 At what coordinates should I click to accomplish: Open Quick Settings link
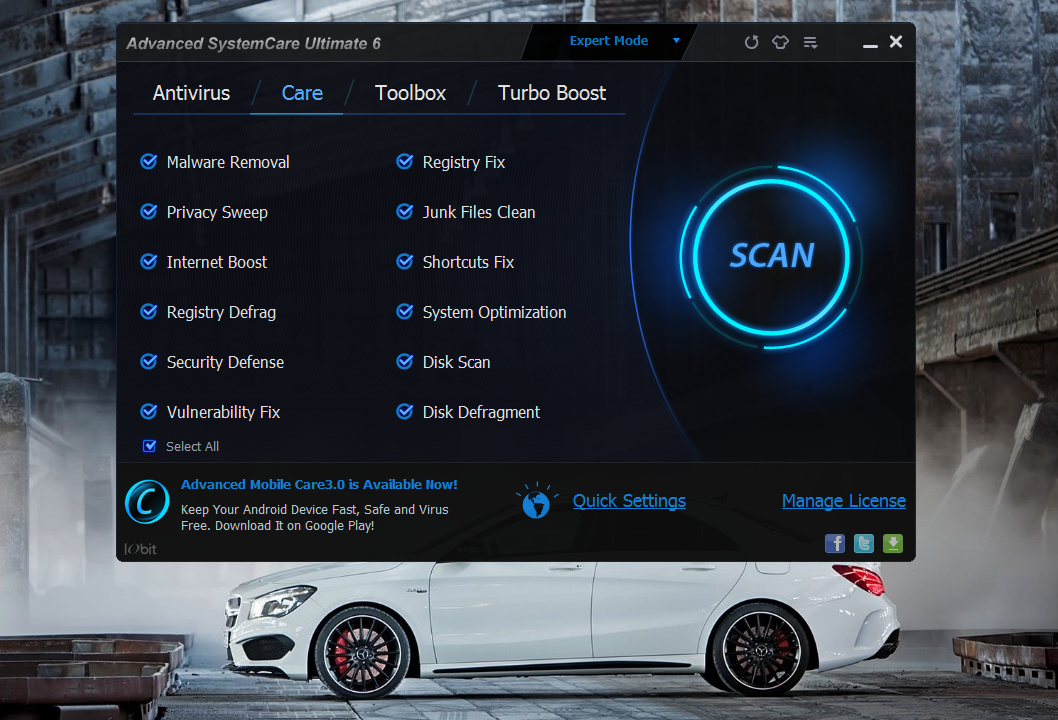point(629,501)
